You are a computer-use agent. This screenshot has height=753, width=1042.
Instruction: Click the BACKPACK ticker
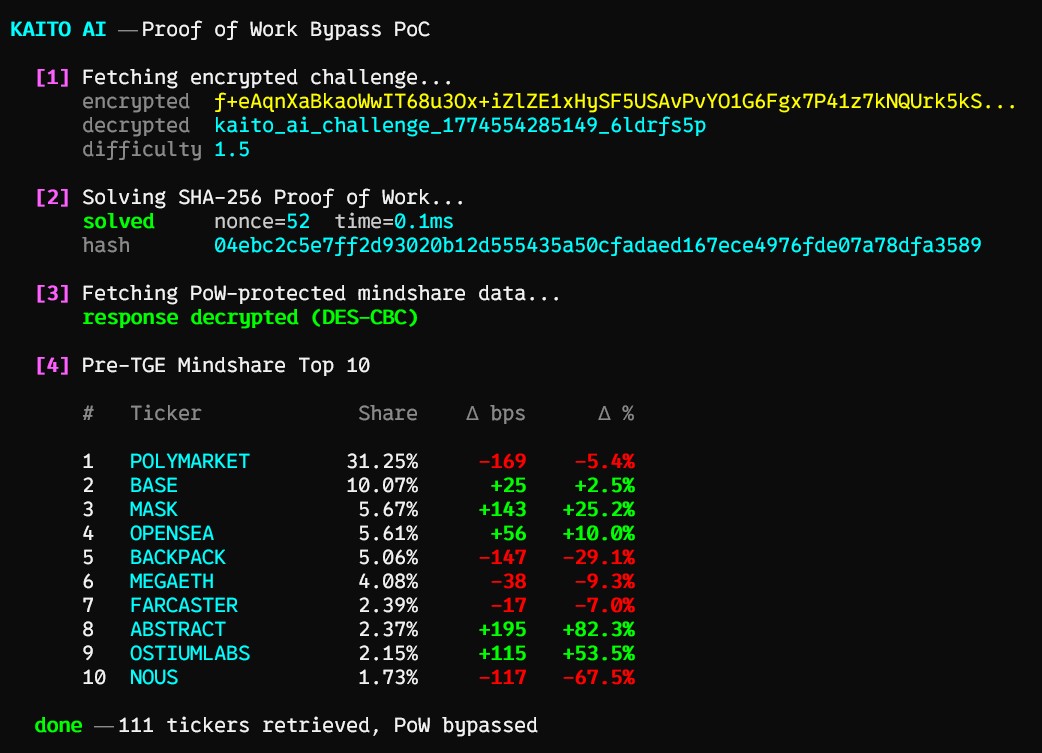(x=178, y=557)
